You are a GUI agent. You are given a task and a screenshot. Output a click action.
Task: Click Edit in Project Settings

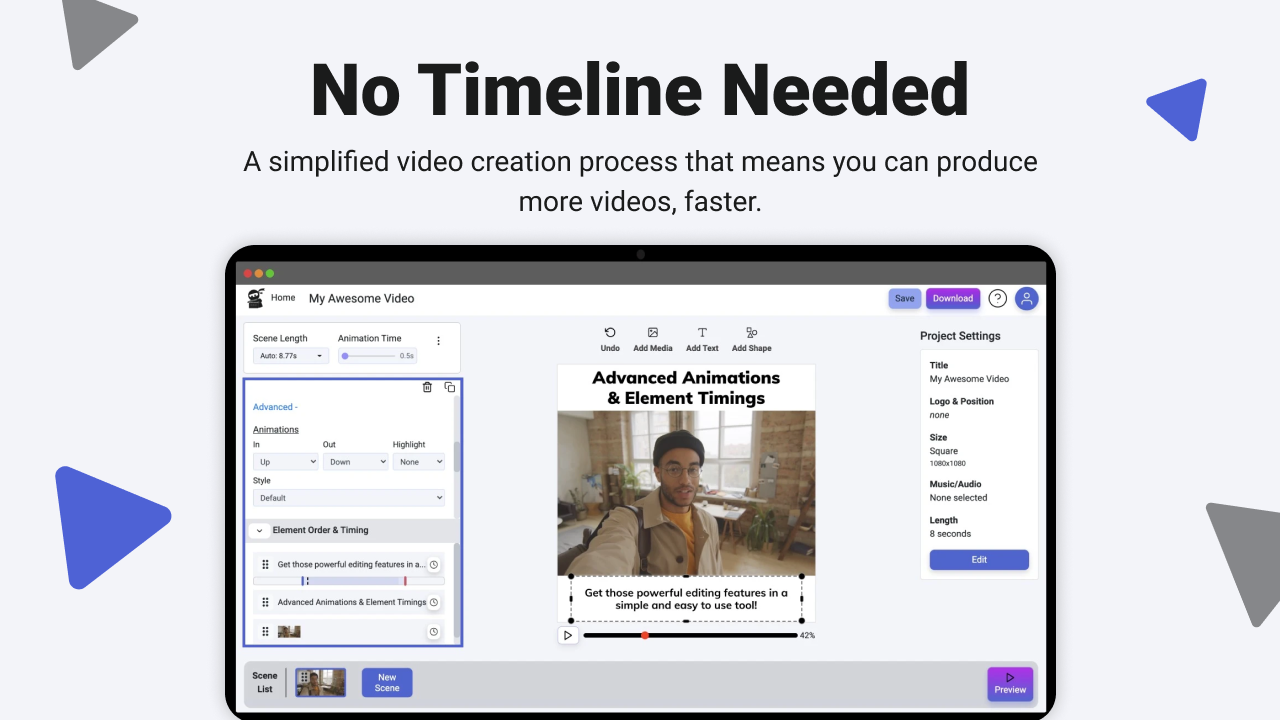point(979,560)
